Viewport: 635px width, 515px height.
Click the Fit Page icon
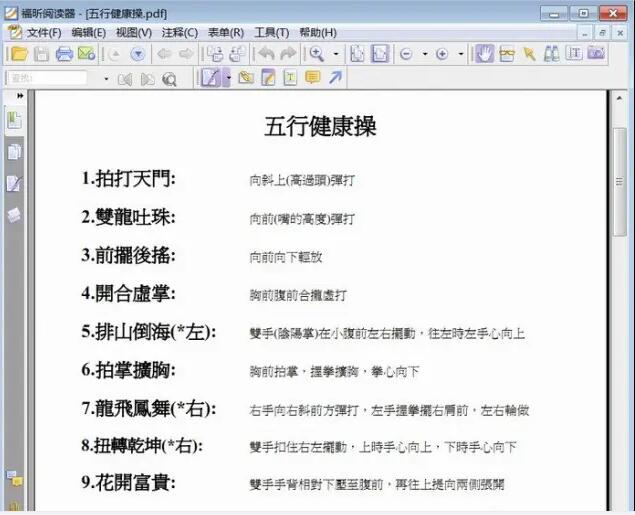pos(357,54)
